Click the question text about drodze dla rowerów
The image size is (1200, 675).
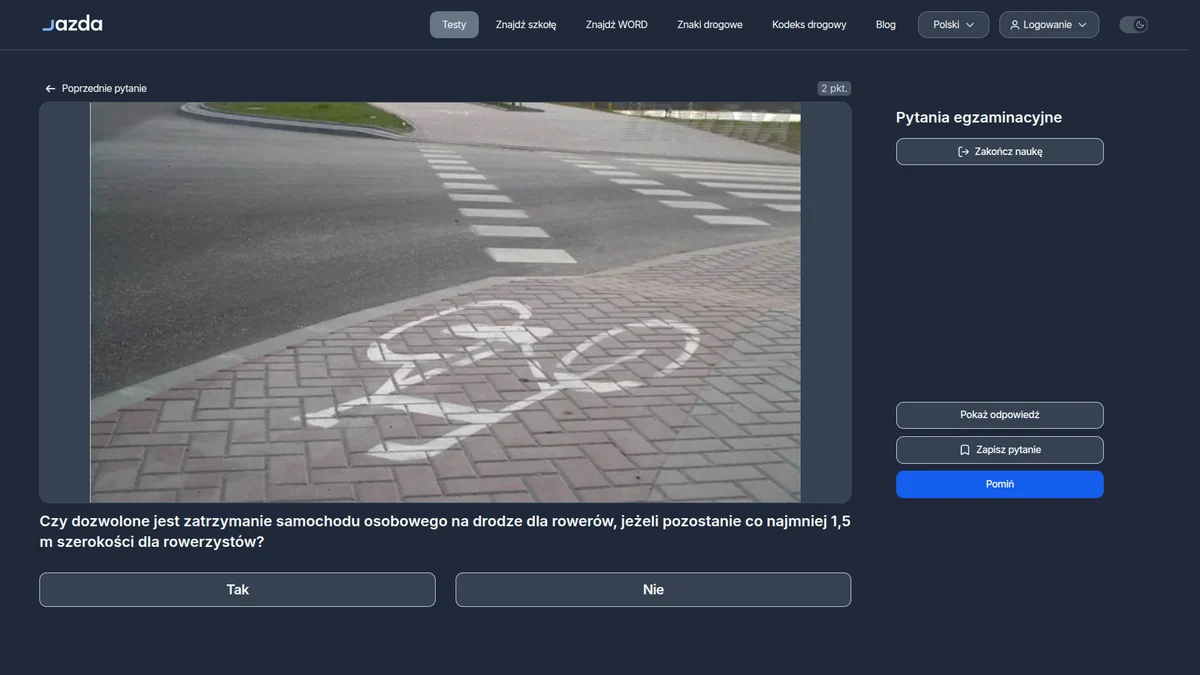point(445,532)
